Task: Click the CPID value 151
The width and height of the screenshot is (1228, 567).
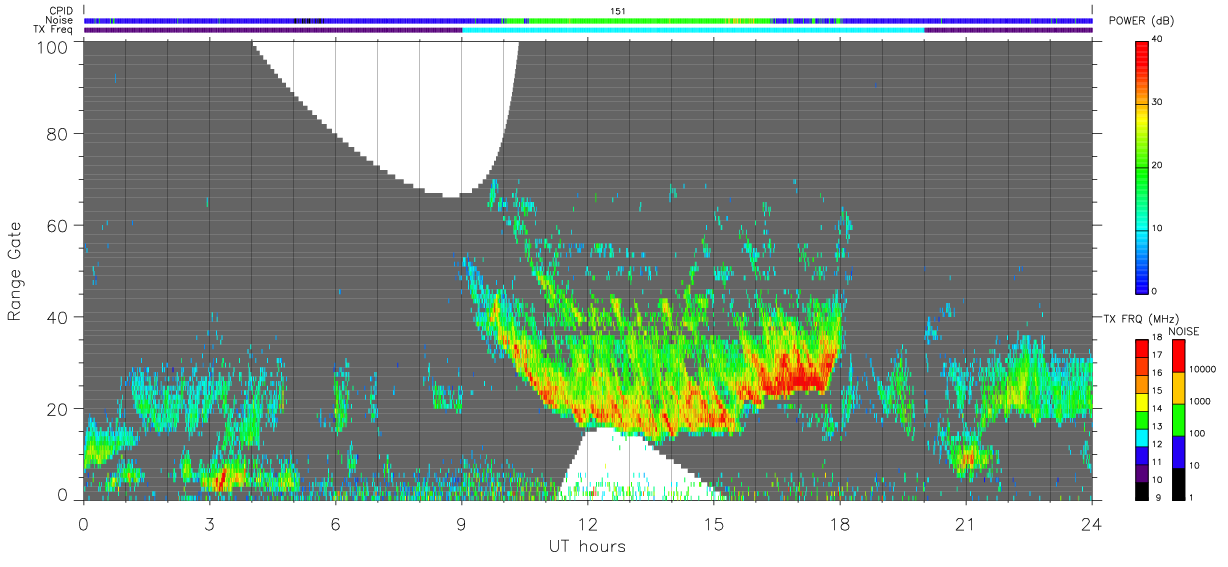Action: [617, 10]
